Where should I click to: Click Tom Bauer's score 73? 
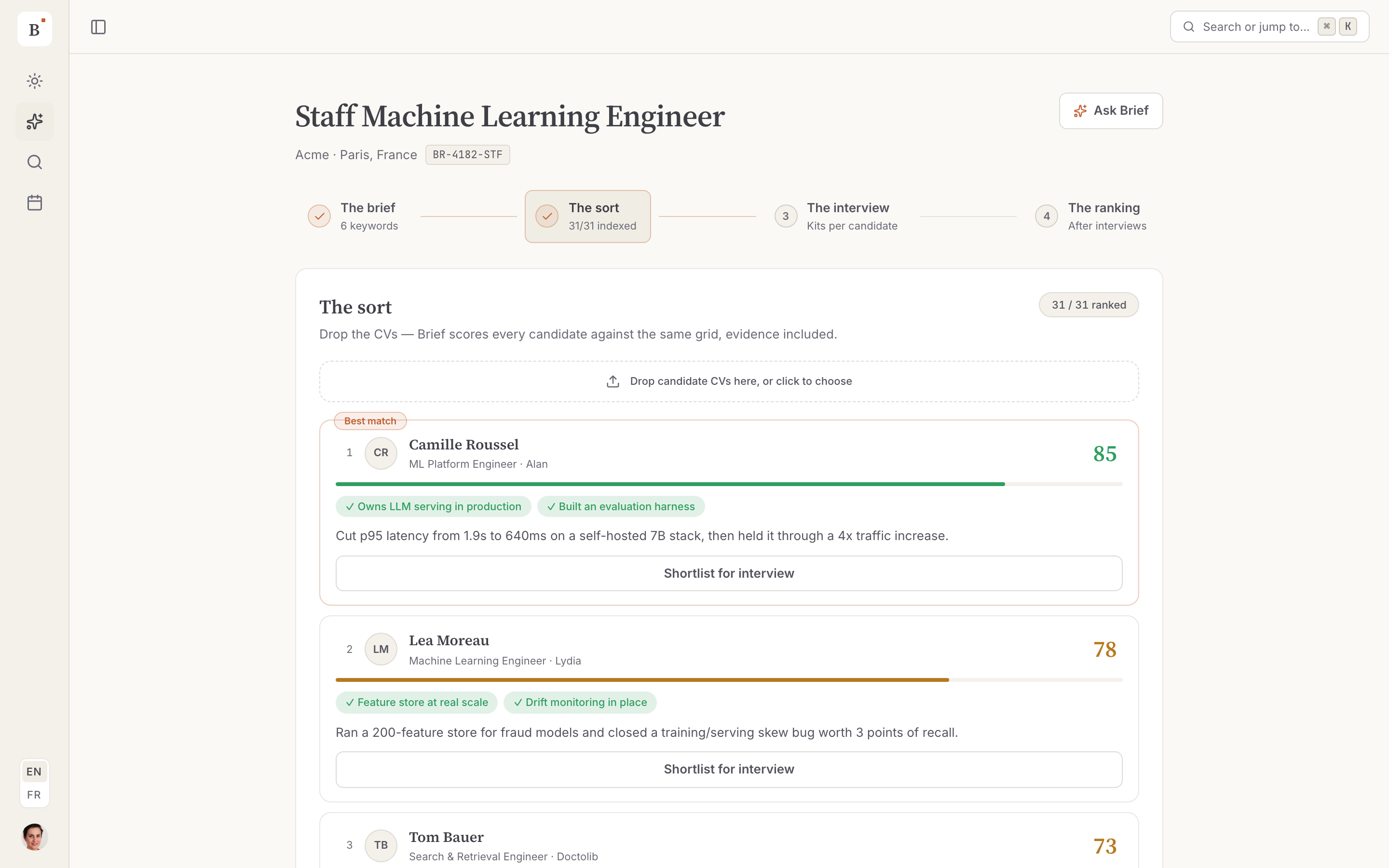point(1105,847)
